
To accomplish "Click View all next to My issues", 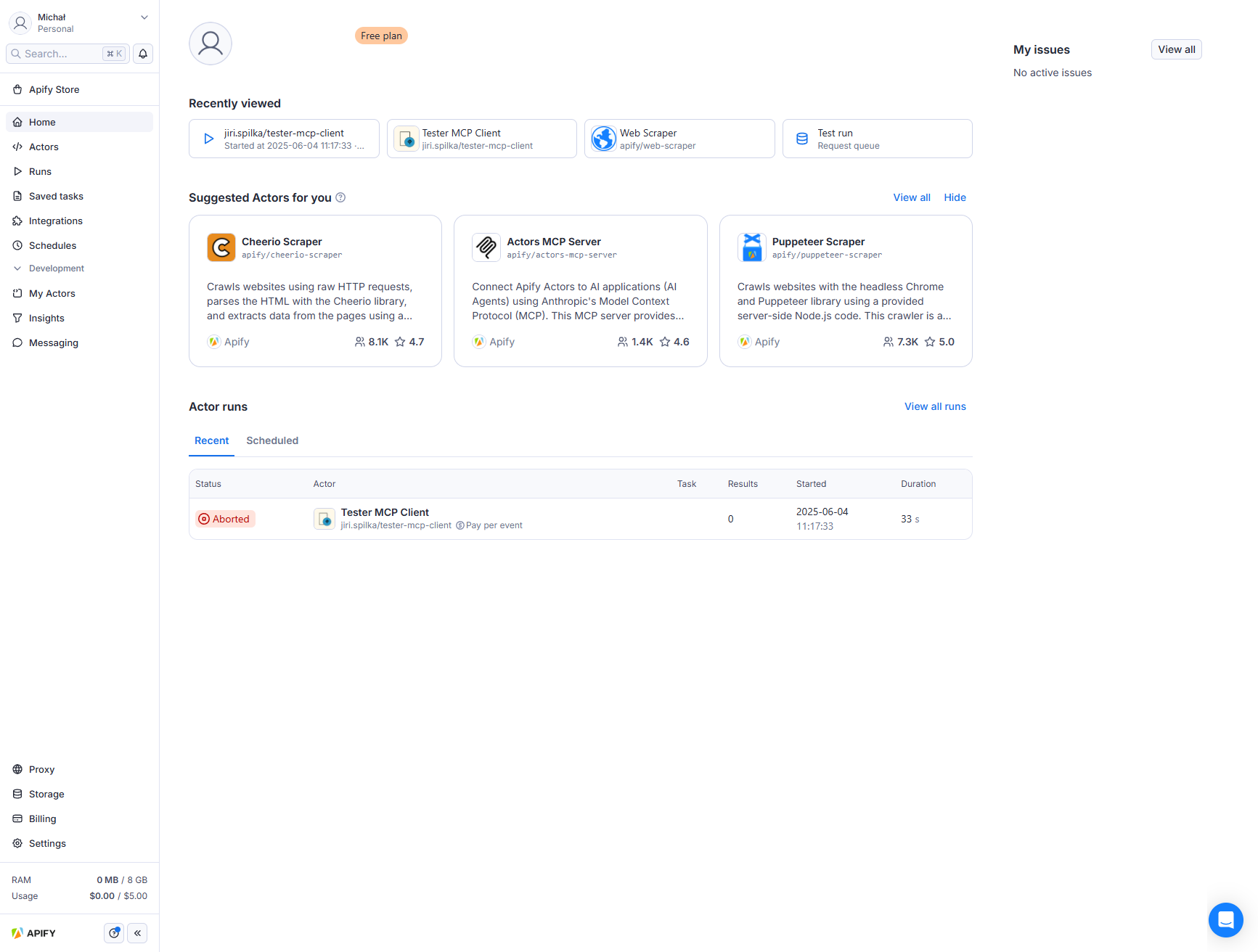I will pos(1176,49).
